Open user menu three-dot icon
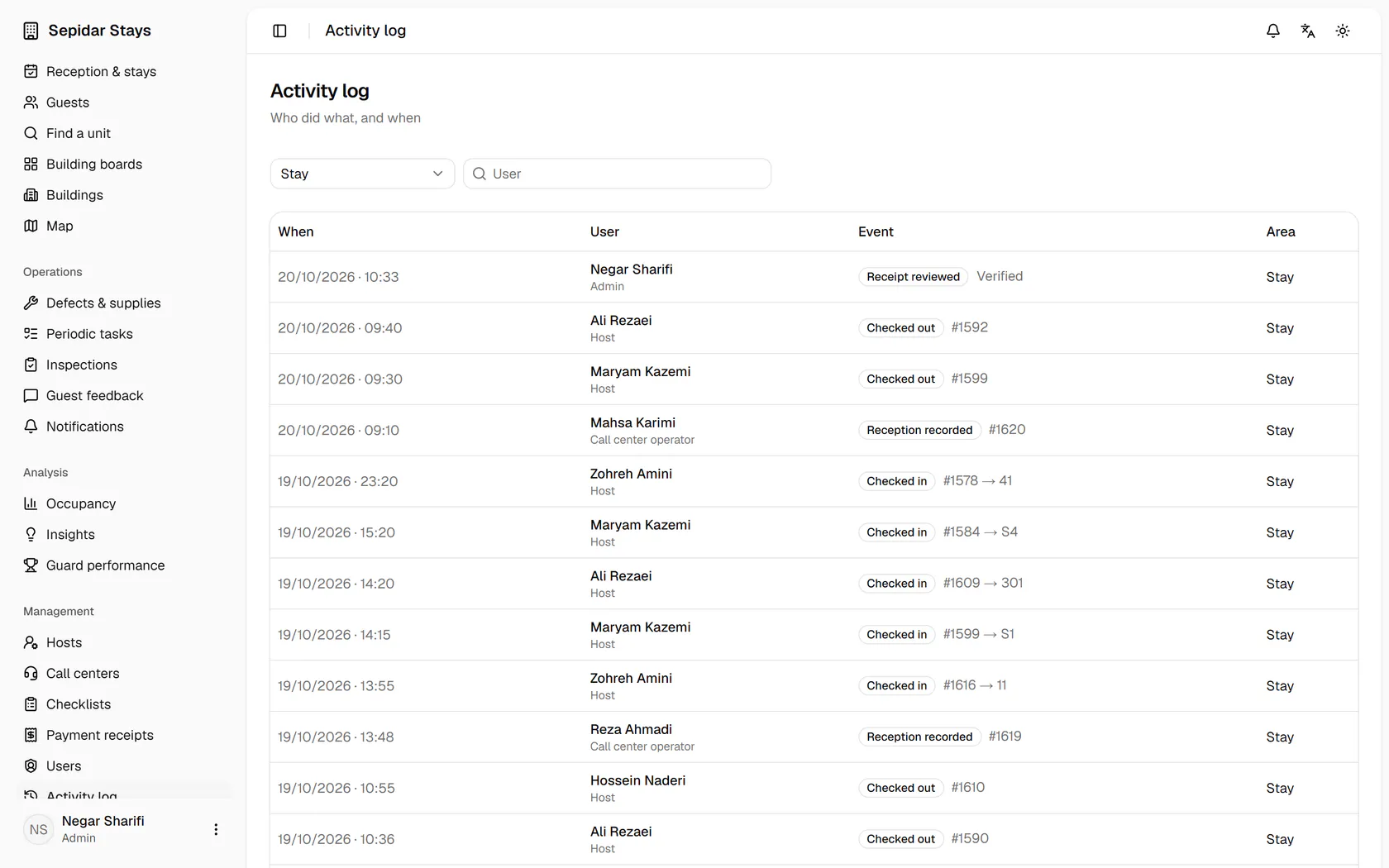Image resolution: width=1389 pixels, height=868 pixels. 216,829
